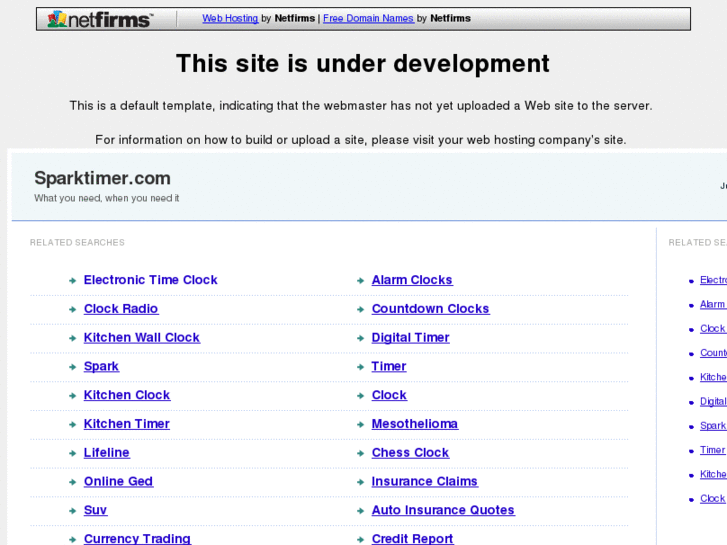The height and width of the screenshot is (545, 727).
Task: Open the Digital Timer link
Action: click(410, 338)
